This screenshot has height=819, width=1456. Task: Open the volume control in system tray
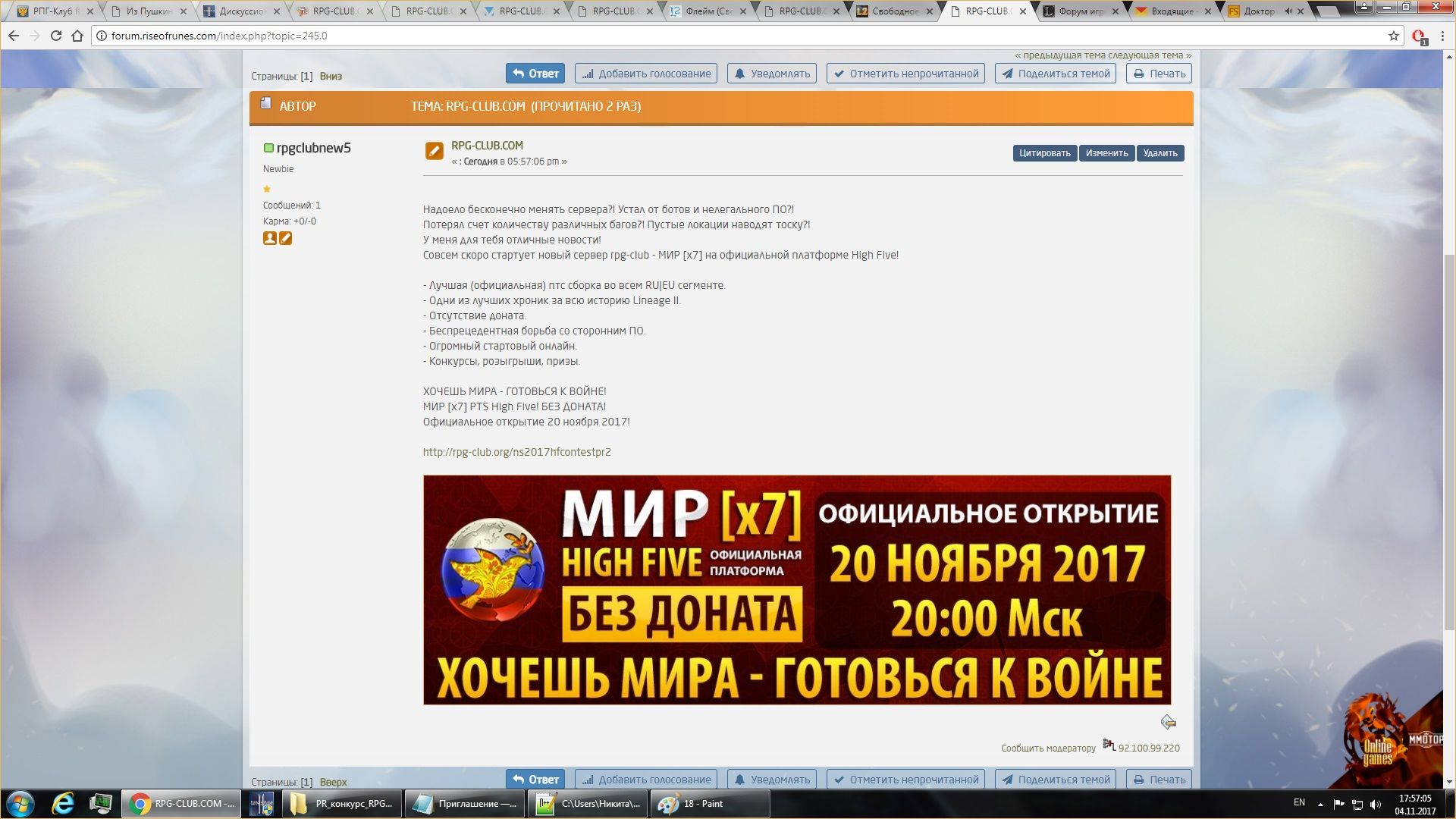1376,804
